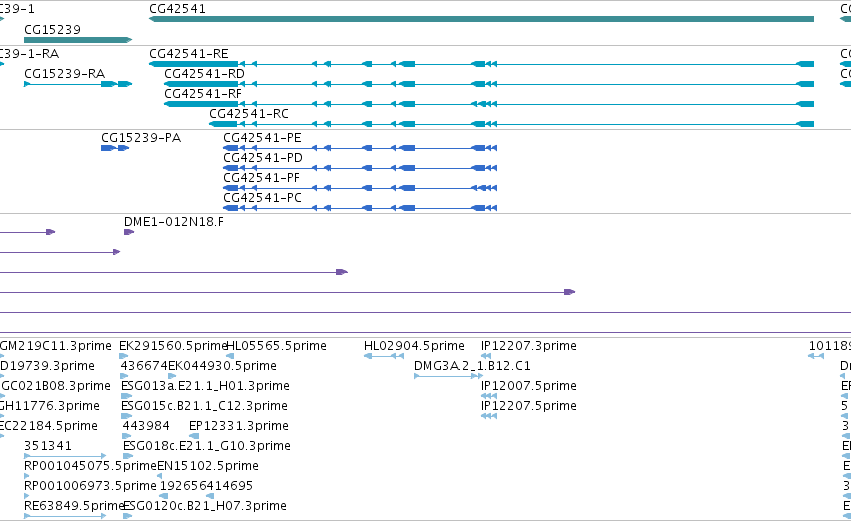Open the GM219C11.3prime EST entry
The height and width of the screenshot is (521, 851).
click(56, 346)
